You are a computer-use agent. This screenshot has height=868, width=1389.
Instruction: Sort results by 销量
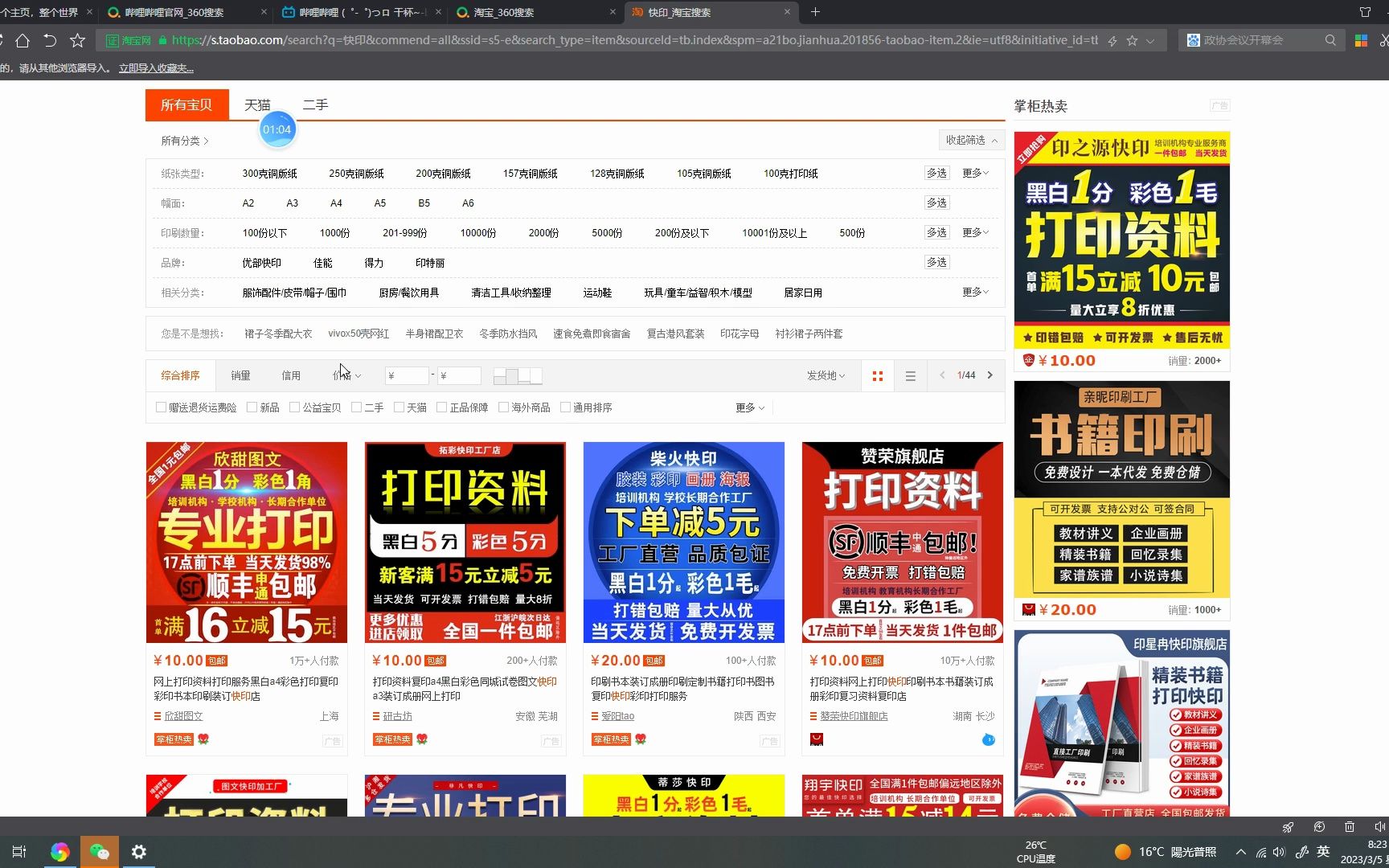coord(240,375)
